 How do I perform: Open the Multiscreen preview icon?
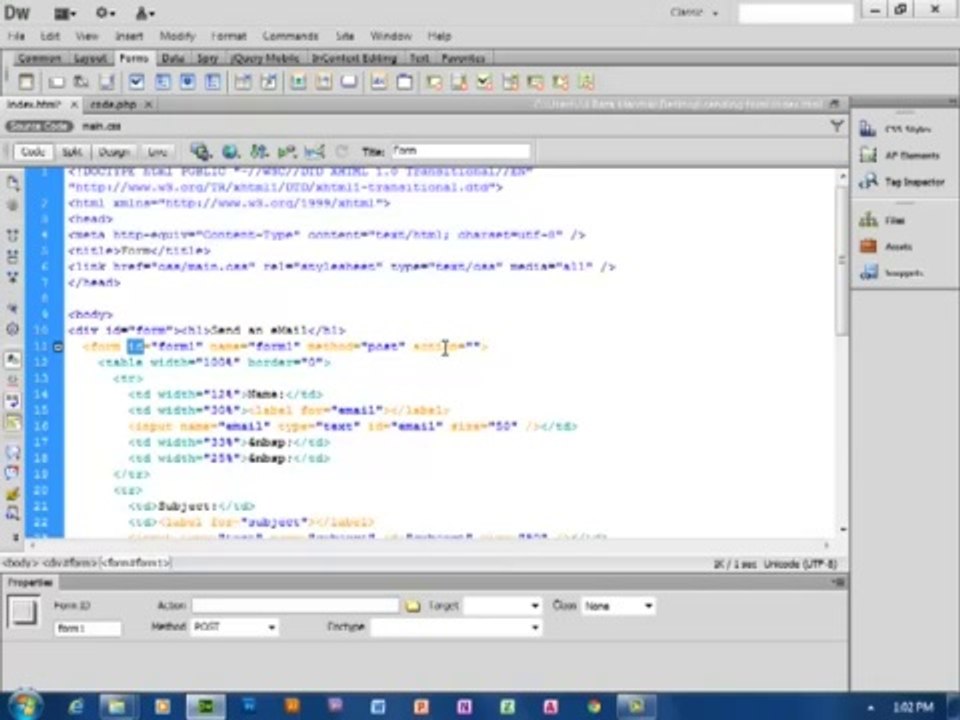coord(200,151)
